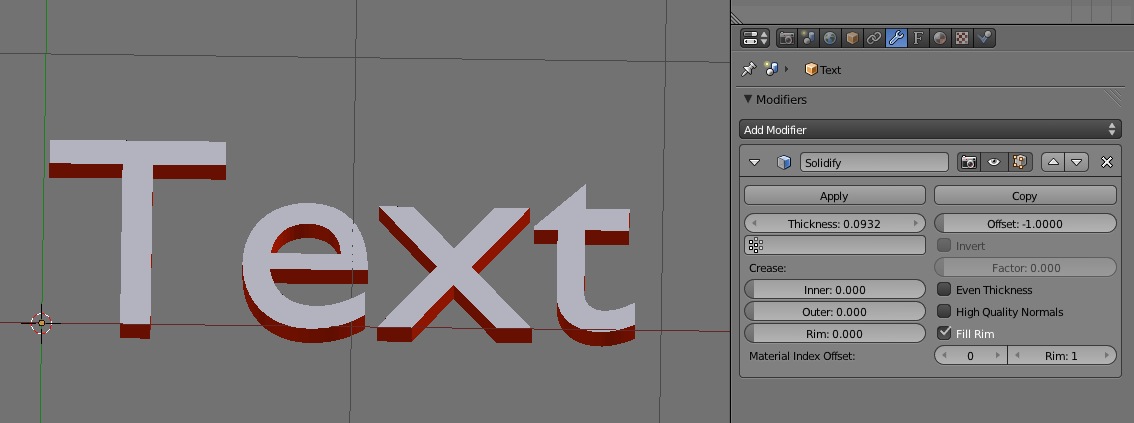Adjust the Outer crease slider
The width and height of the screenshot is (1134, 423).
tap(835, 312)
